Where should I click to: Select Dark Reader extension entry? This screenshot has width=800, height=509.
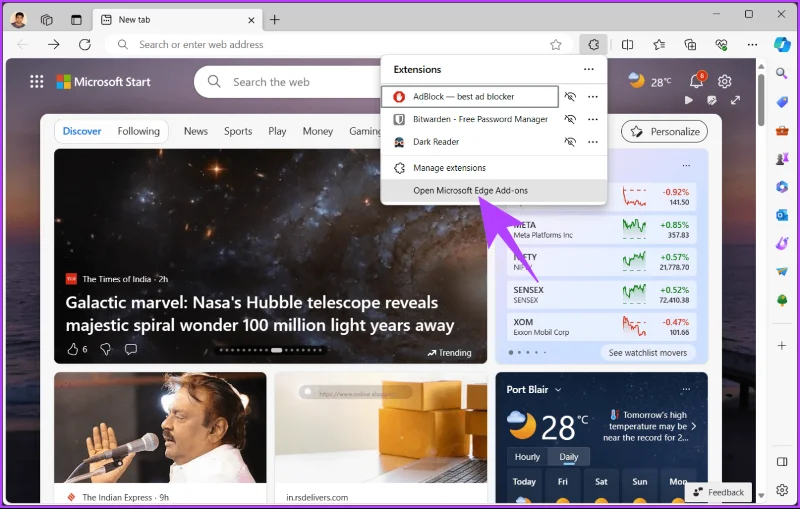(470, 142)
